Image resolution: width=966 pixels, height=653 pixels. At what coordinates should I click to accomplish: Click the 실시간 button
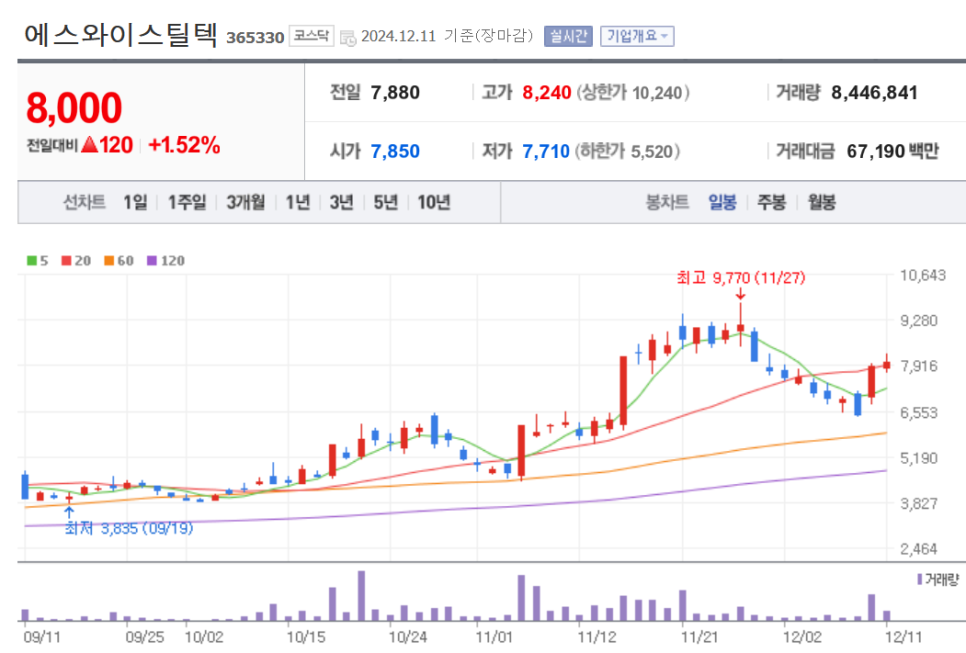click(568, 36)
